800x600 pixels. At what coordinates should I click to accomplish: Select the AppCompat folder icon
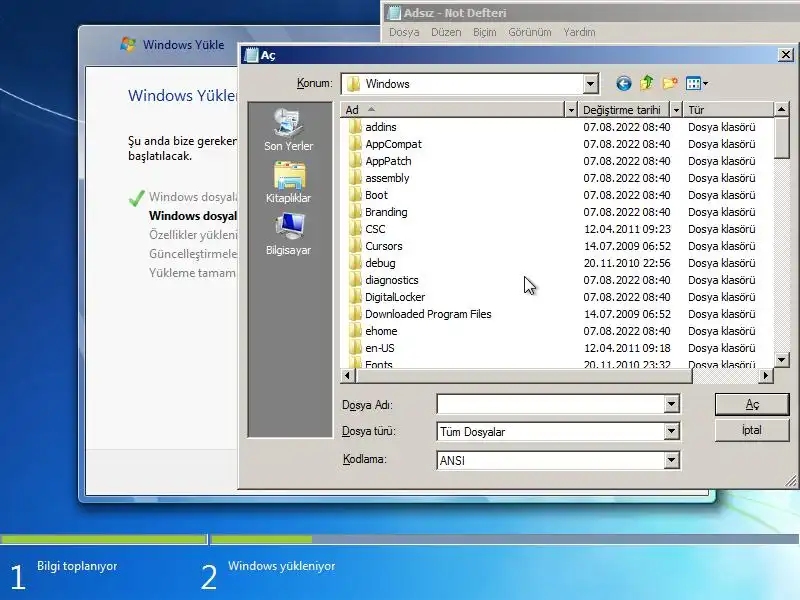coord(355,144)
